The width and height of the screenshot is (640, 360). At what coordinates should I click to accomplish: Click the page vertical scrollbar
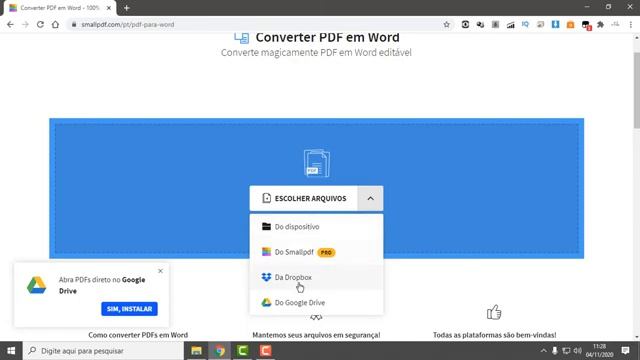tap(636, 91)
